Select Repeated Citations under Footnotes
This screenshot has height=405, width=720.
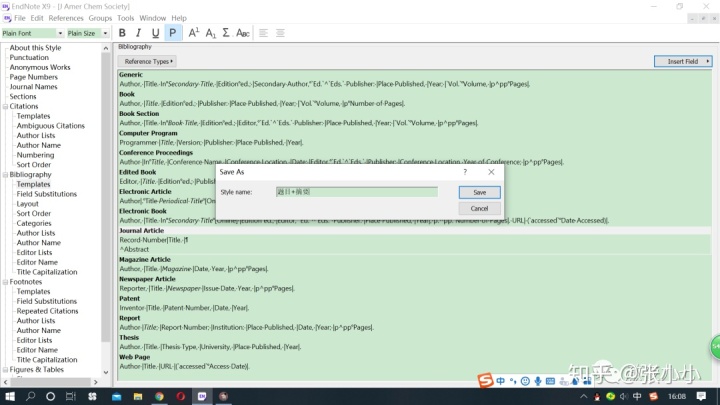pyautogui.click(x=47, y=311)
